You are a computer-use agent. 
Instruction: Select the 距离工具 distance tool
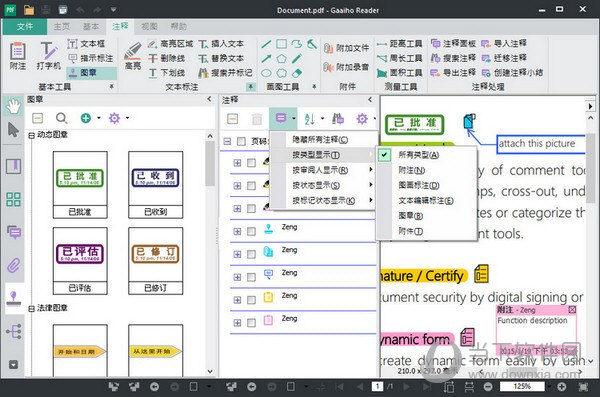(x=399, y=44)
